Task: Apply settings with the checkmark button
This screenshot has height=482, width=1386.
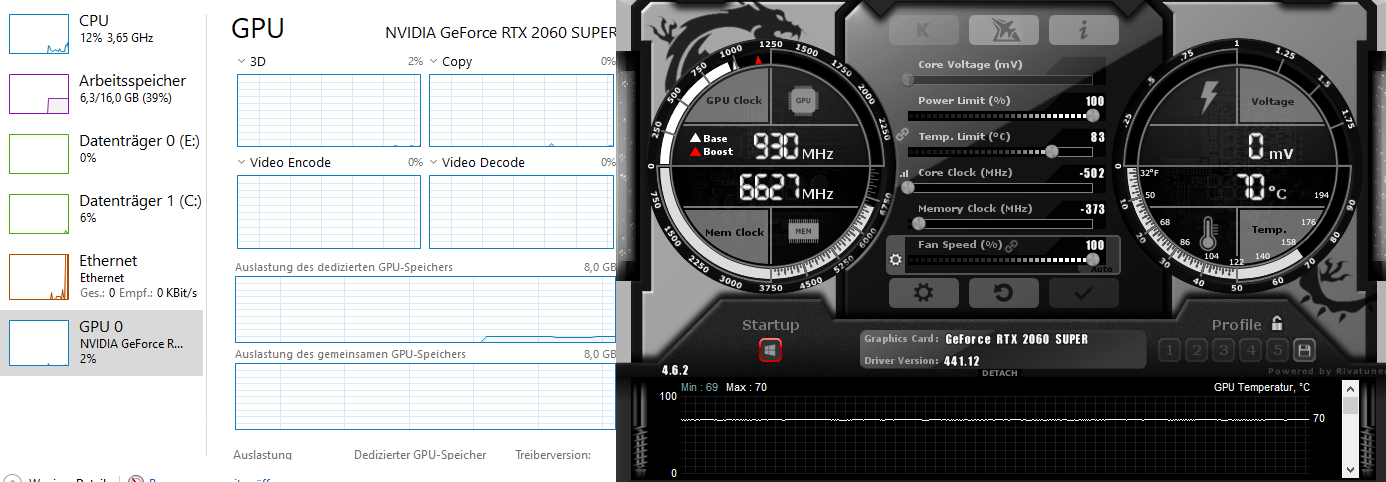Action: 1083,293
